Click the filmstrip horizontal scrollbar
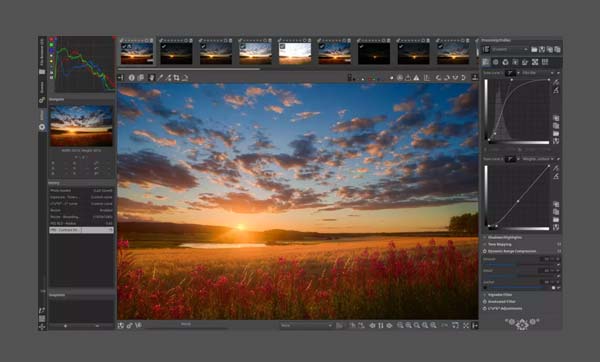The width and height of the screenshot is (600, 362). (x=189, y=69)
